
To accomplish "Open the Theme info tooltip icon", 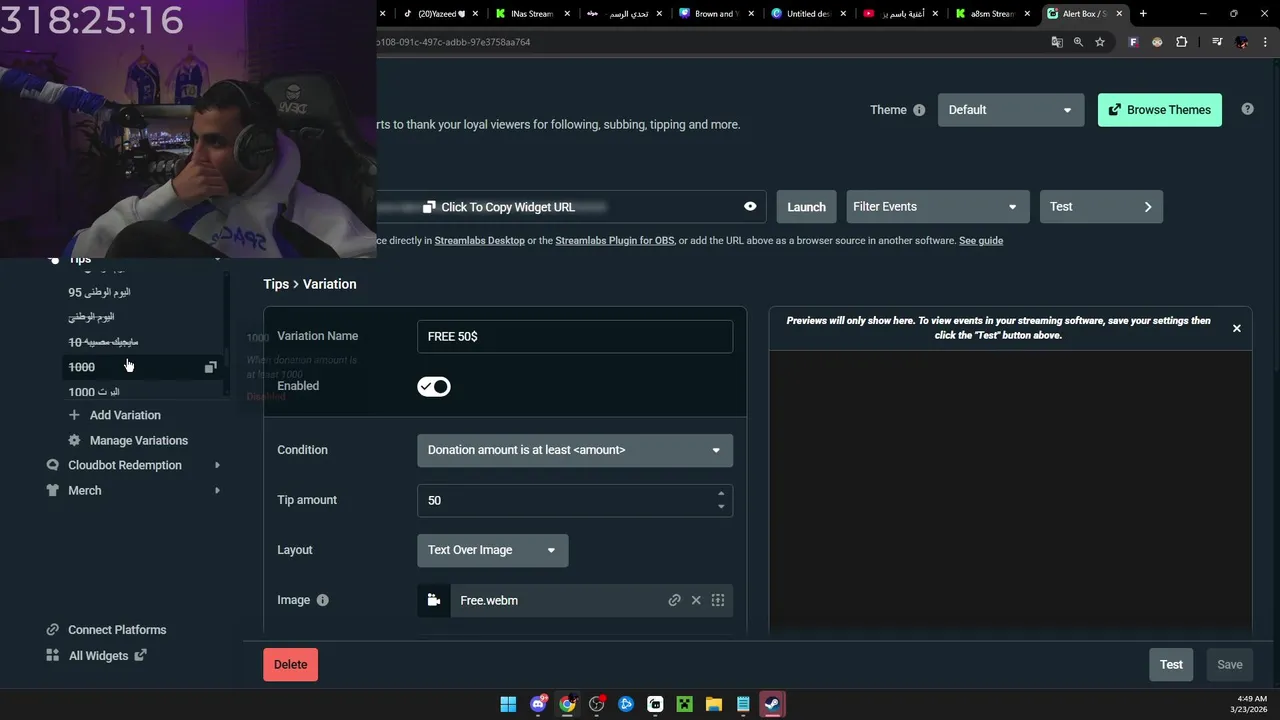I will pyautogui.click(x=919, y=110).
